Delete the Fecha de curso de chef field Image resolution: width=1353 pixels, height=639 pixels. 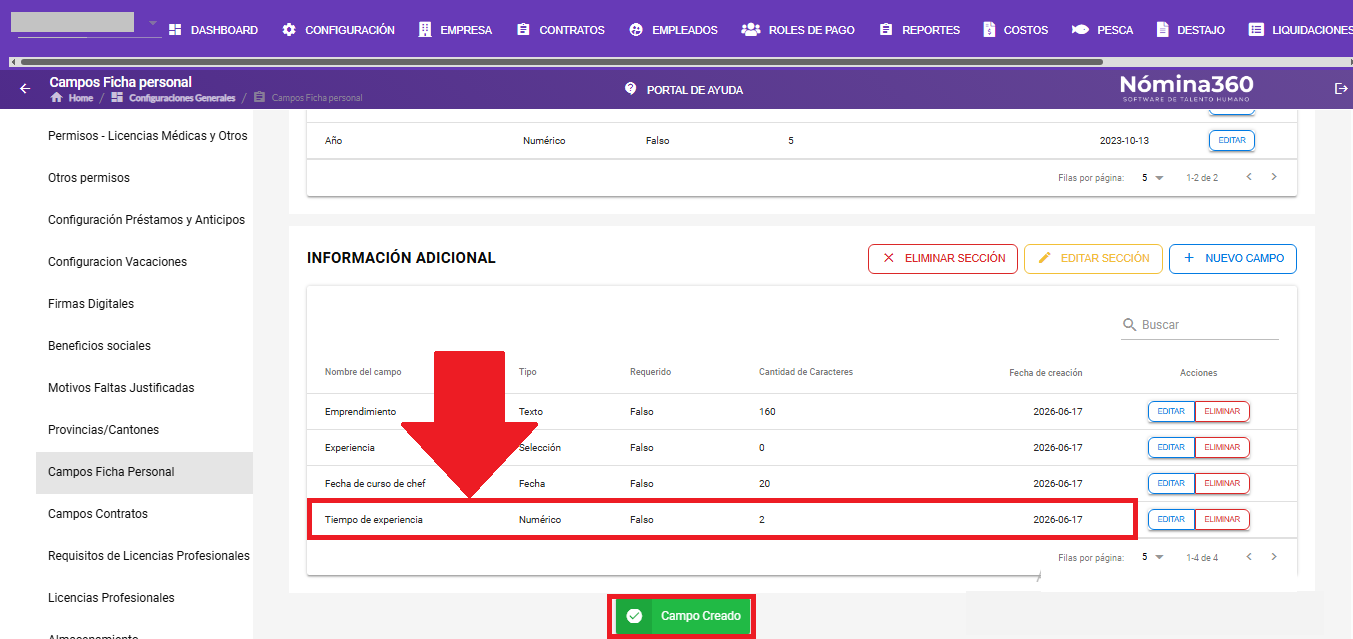pos(1221,484)
